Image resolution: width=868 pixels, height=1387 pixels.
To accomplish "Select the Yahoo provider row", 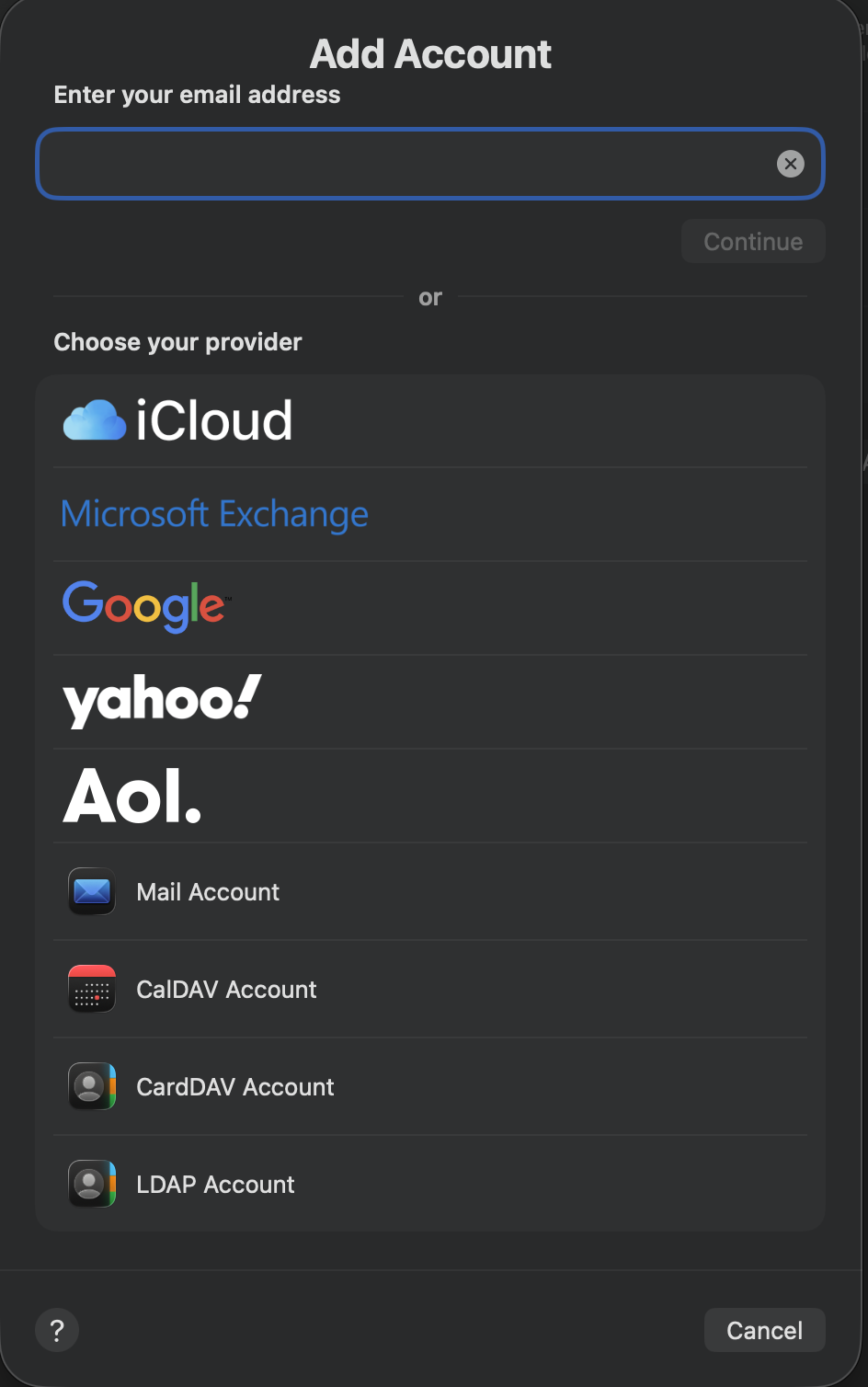I will [x=430, y=701].
